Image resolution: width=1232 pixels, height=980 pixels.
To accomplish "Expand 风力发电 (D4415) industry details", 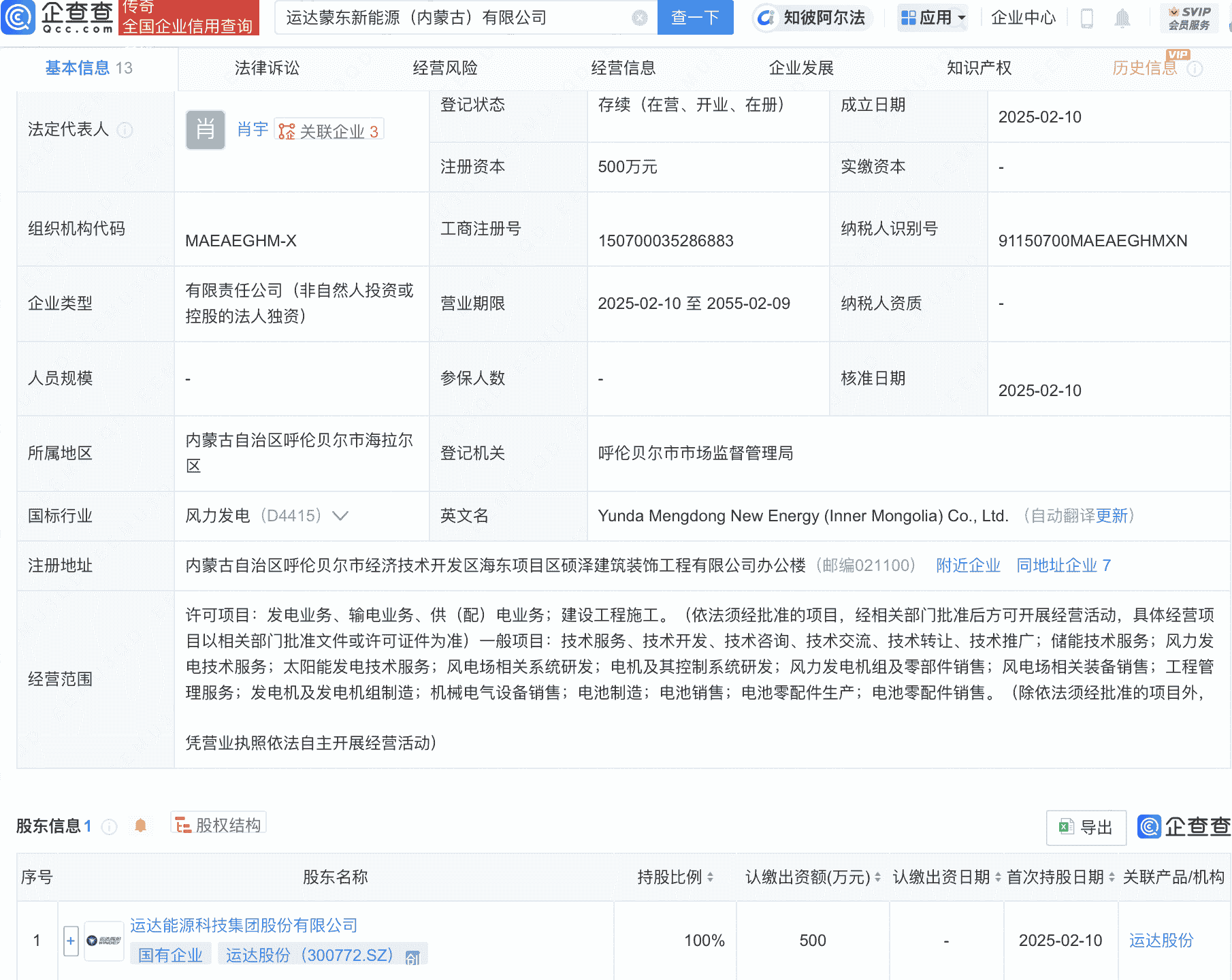I will pyautogui.click(x=338, y=516).
